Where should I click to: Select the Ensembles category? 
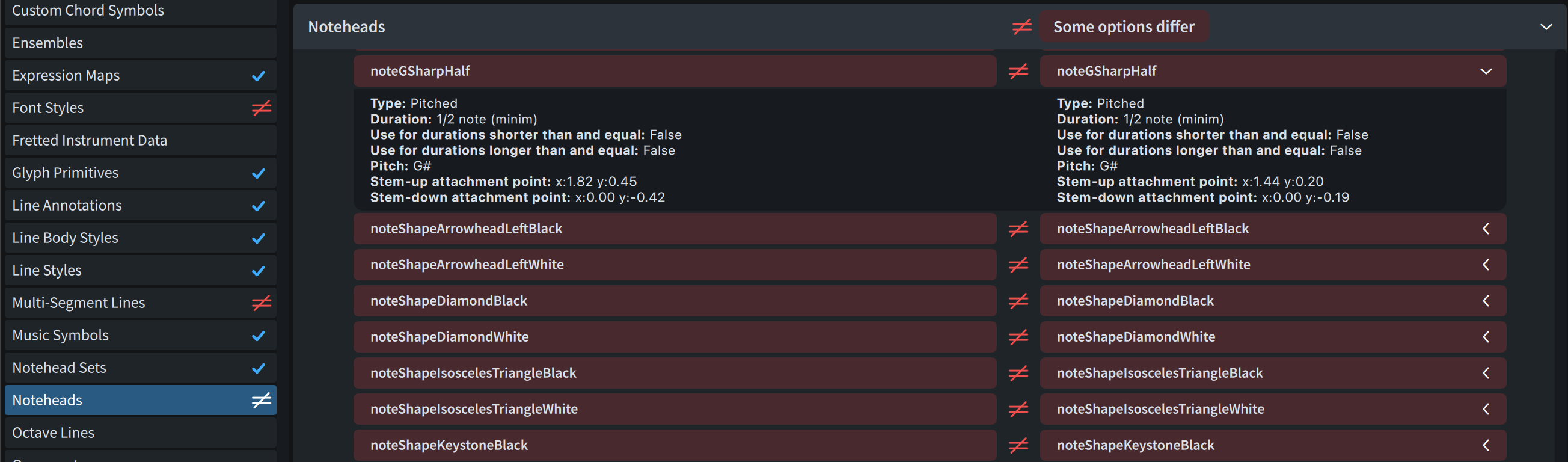point(47,43)
